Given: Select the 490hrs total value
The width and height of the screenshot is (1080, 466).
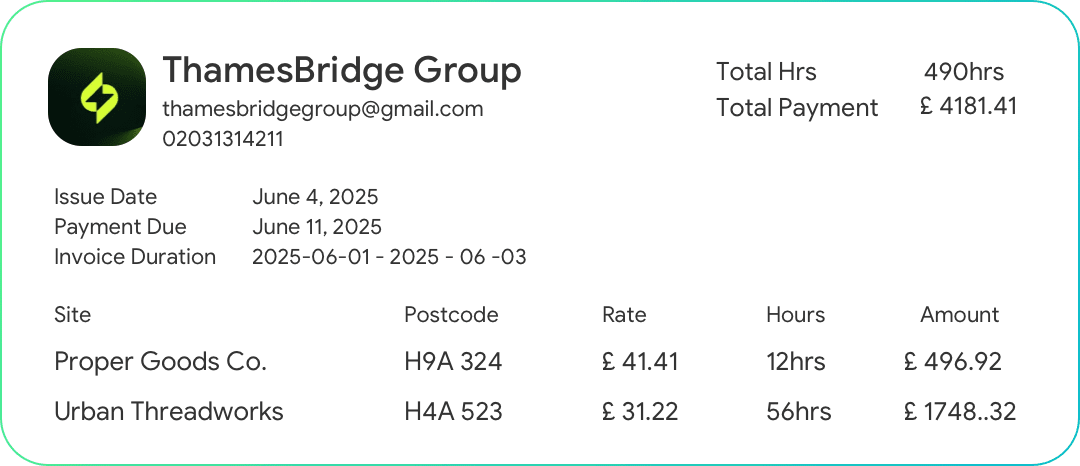Looking at the screenshot, I should (964, 72).
